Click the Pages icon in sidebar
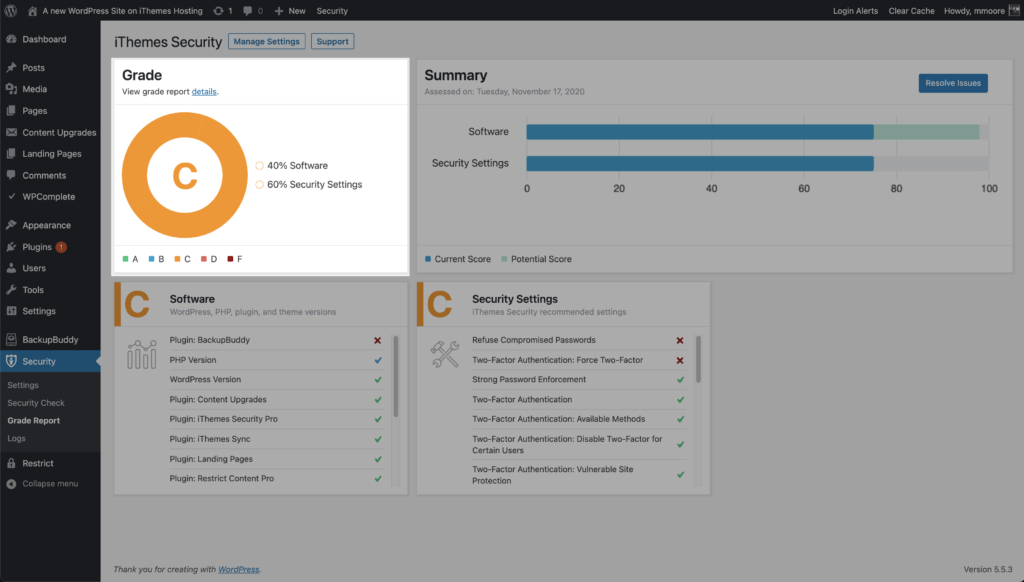Image resolution: width=1024 pixels, height=582 pixels. (11, 110)
